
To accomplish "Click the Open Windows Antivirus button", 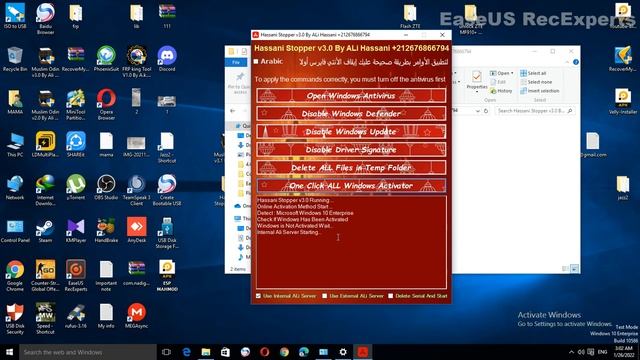I will click(x=351, y=96).
